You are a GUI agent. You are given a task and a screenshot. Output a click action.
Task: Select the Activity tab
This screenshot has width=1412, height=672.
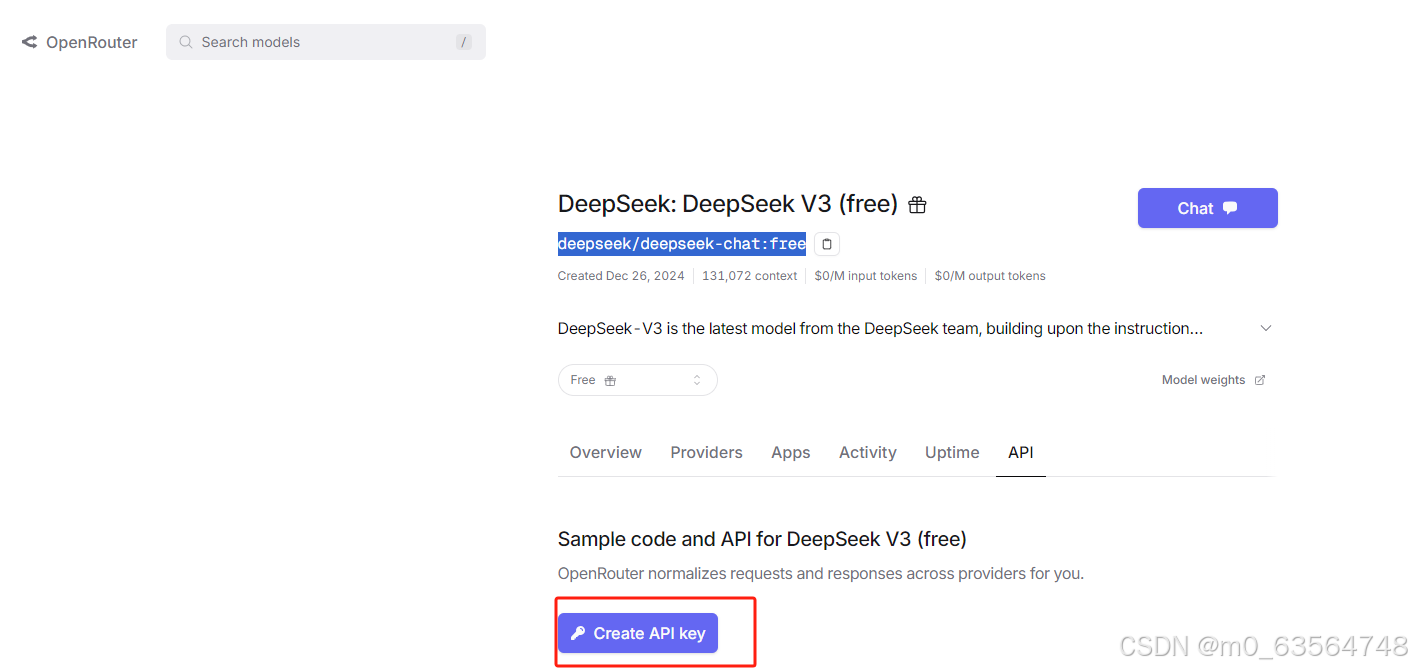[868, 453]
